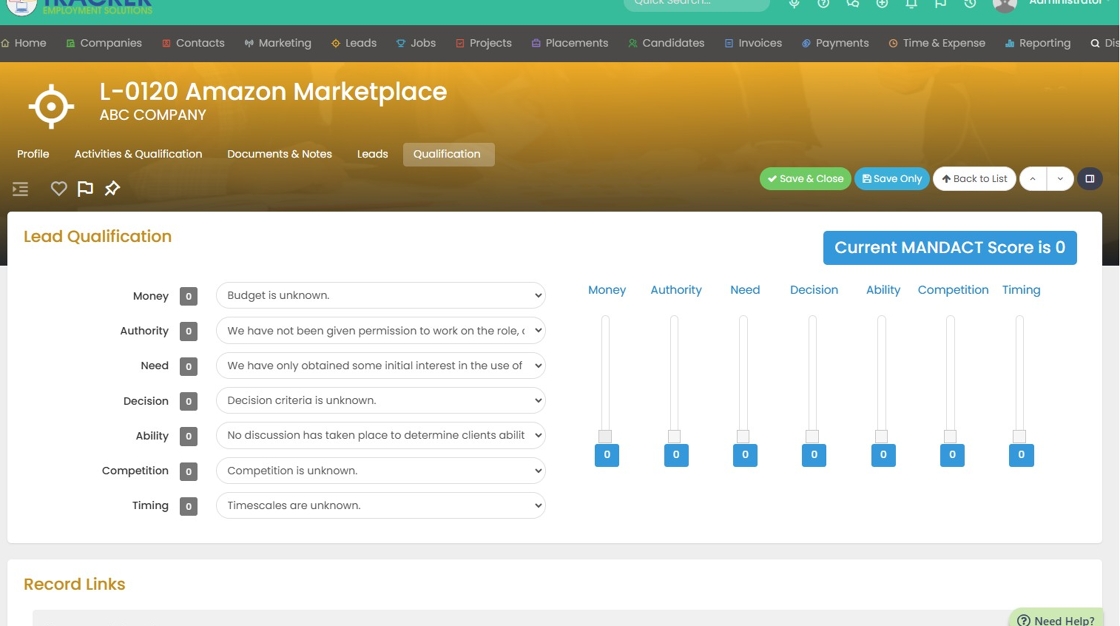The width and height of the screenshot is (1120, 626).
Task: Toggle the side panel layout icon
Action: 1089,179
